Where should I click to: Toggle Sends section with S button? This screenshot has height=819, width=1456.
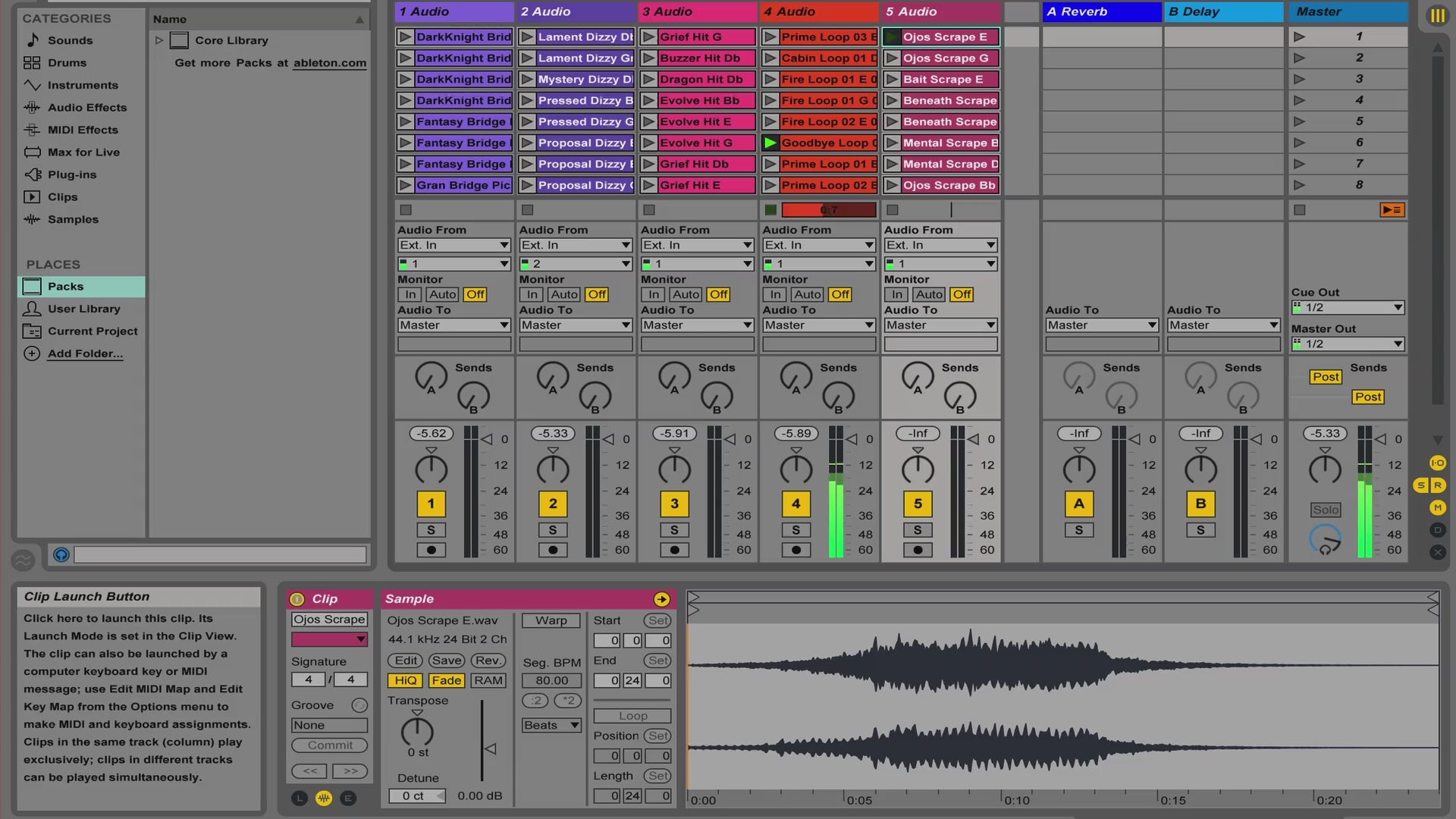coord(1421,485)
